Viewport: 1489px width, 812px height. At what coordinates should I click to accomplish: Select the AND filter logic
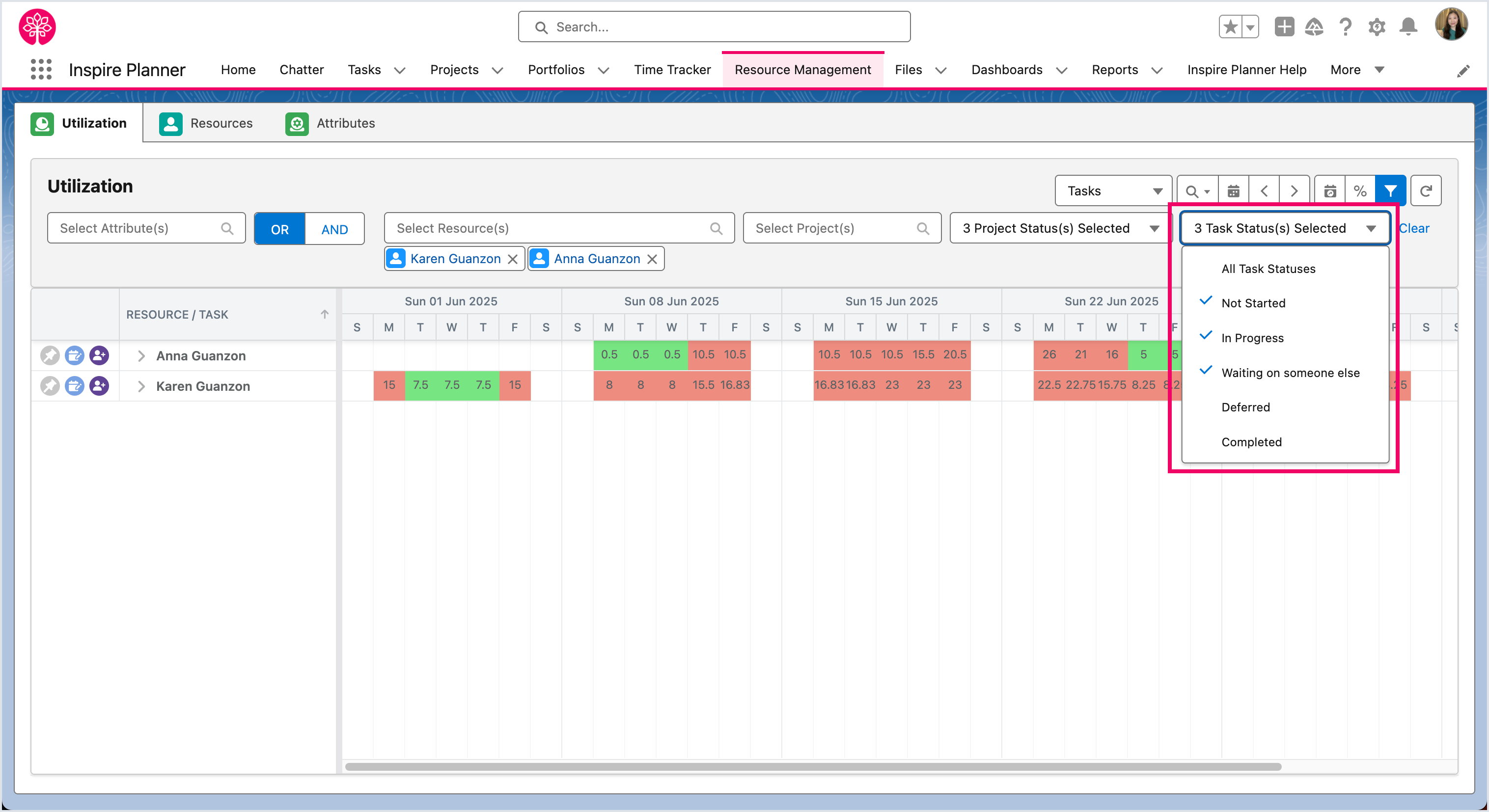click(334, 229)
